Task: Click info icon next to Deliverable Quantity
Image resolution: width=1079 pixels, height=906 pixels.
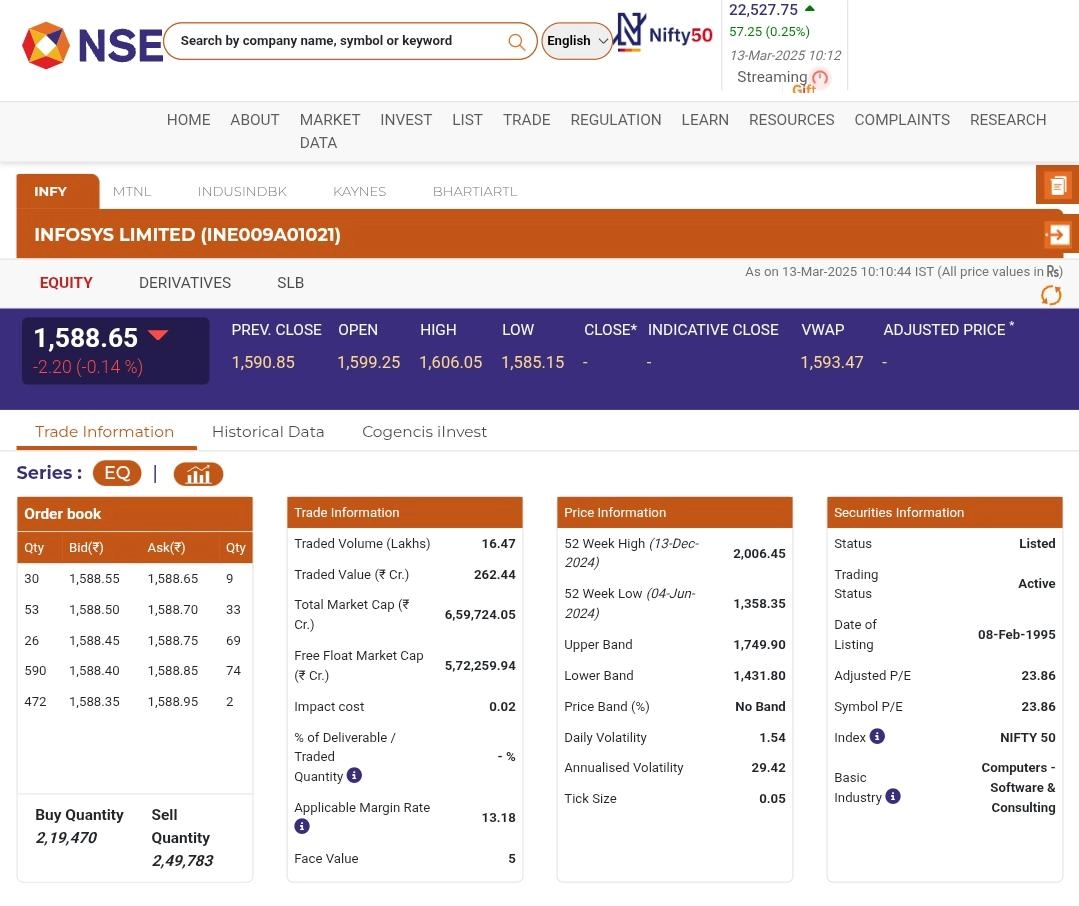Action: pyautogui.click(x=354, y=776)
